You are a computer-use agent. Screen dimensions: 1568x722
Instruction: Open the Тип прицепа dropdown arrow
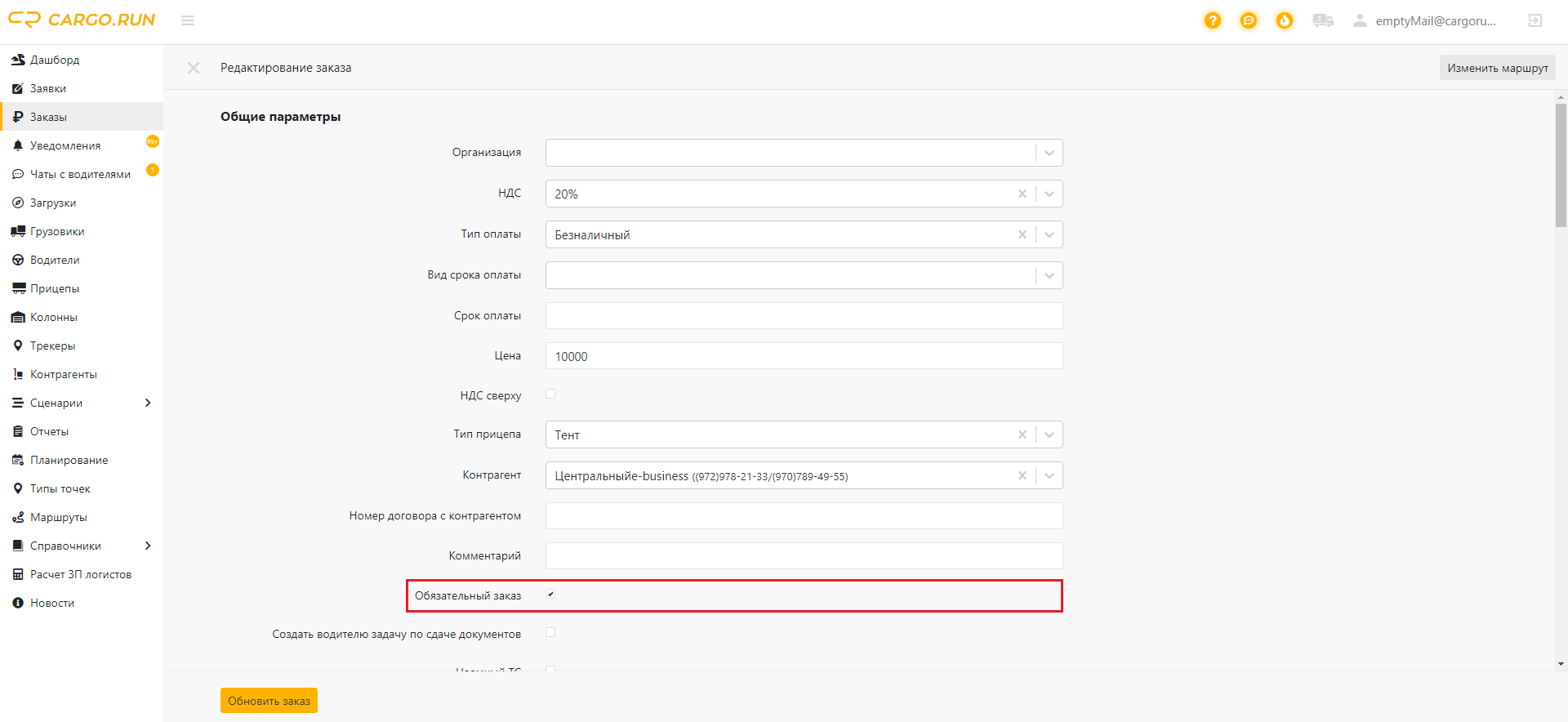pos(1049,435)
